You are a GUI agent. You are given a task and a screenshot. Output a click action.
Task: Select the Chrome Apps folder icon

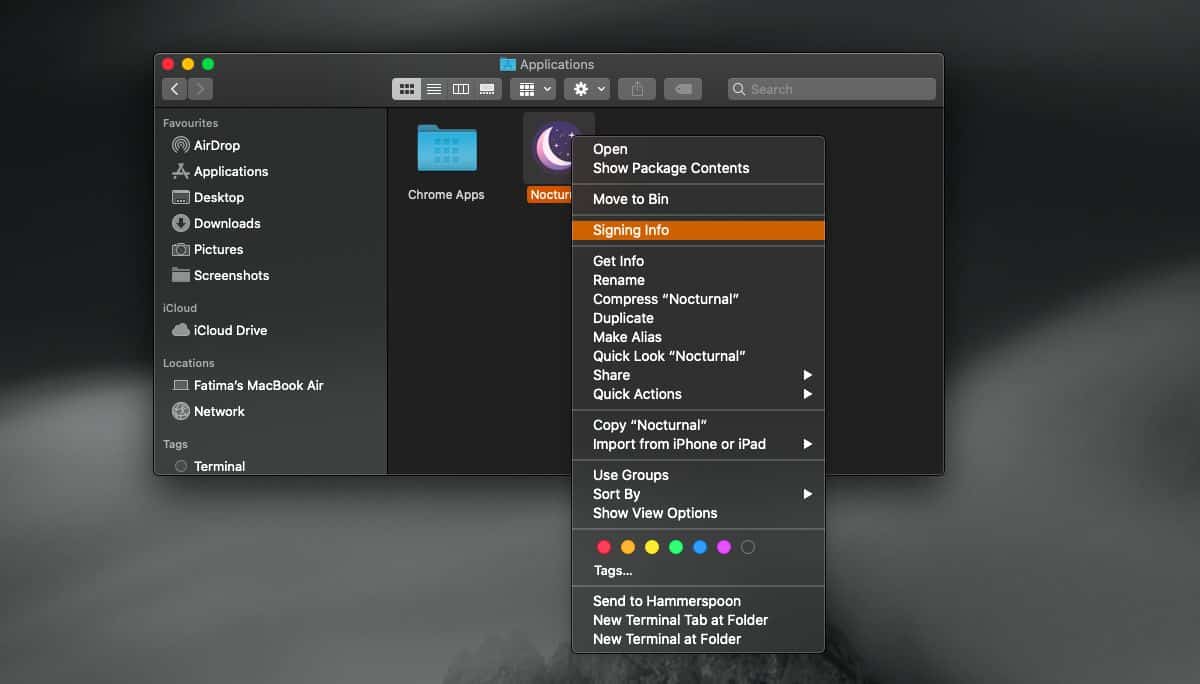click(446, 148)
